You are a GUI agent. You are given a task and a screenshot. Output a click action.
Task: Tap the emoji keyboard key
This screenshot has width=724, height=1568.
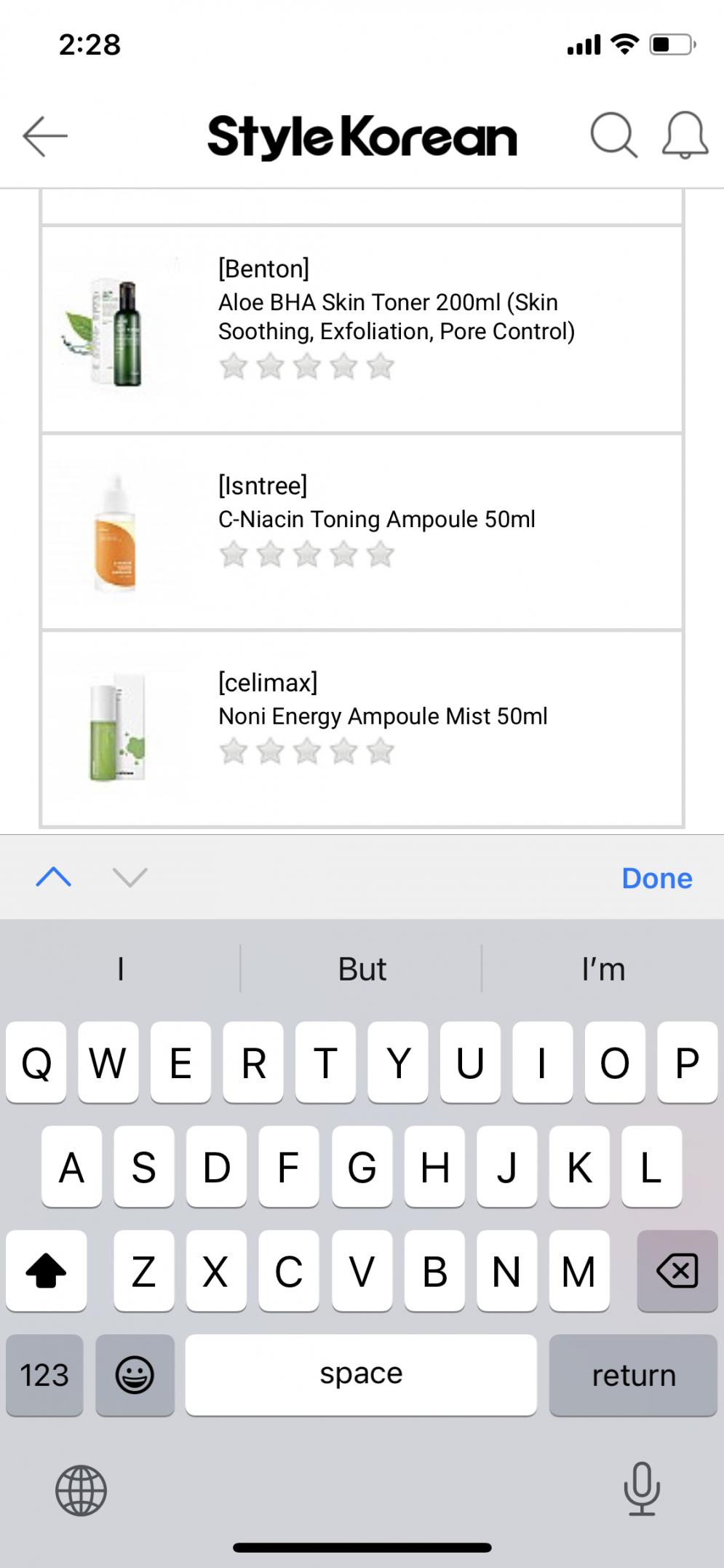click(x=135, y=1375)
